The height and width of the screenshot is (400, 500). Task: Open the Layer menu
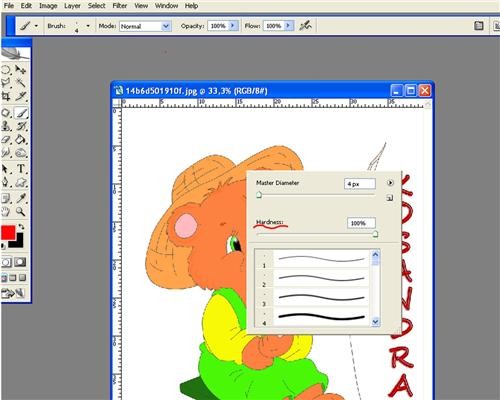click(72, 6)
